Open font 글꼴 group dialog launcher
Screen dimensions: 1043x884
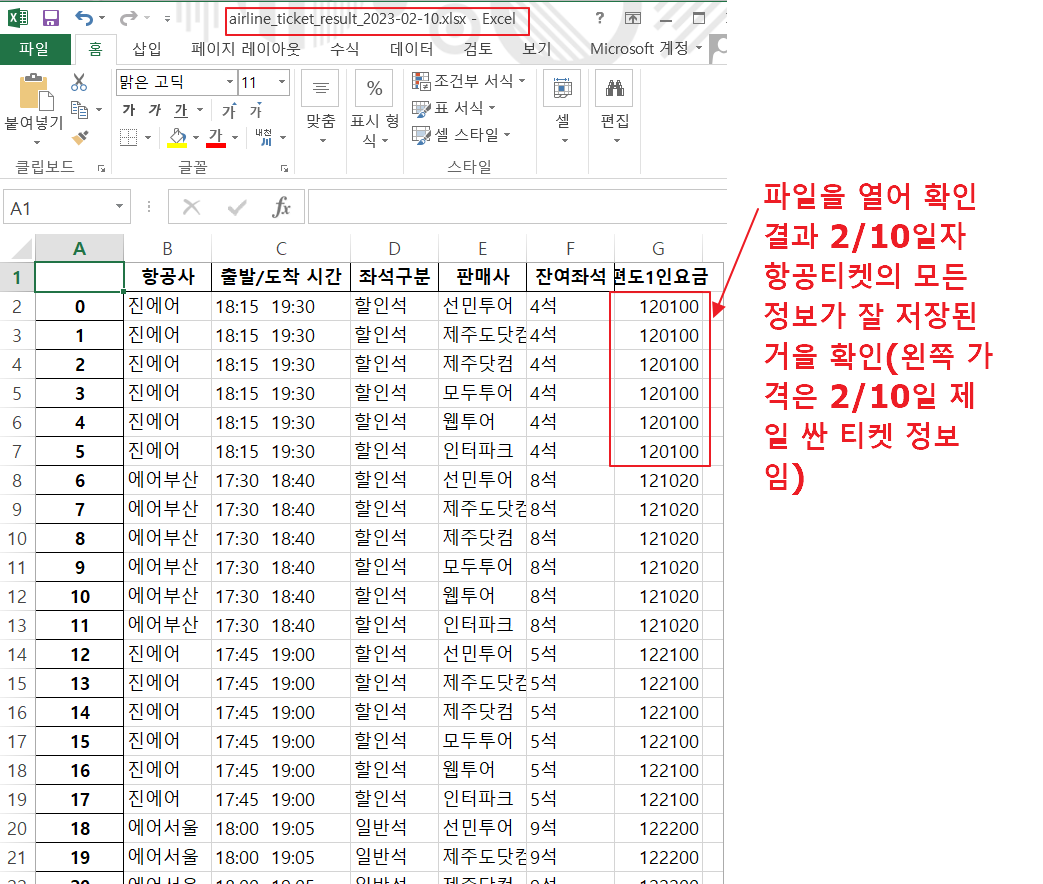click(284, 168)
